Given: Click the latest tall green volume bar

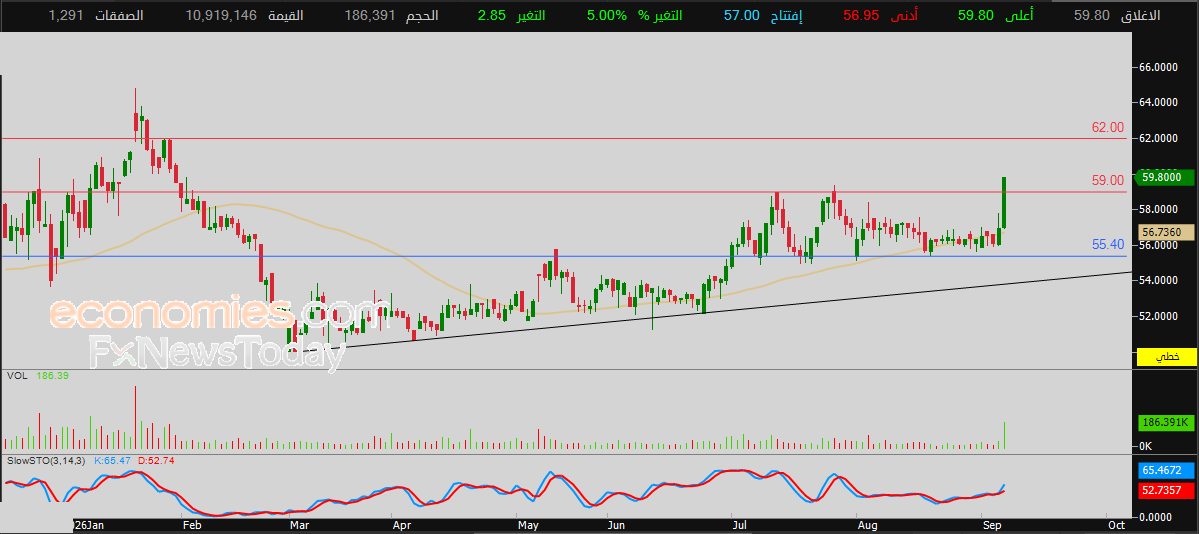Looking at the screenshot, I should click(1004, 435).
